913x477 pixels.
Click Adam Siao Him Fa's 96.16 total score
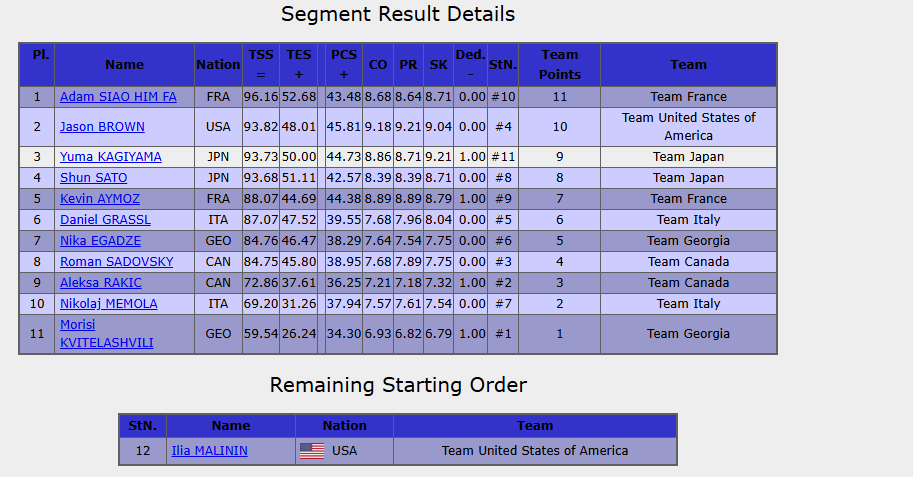pyautogui.click(x=261, y=97)
